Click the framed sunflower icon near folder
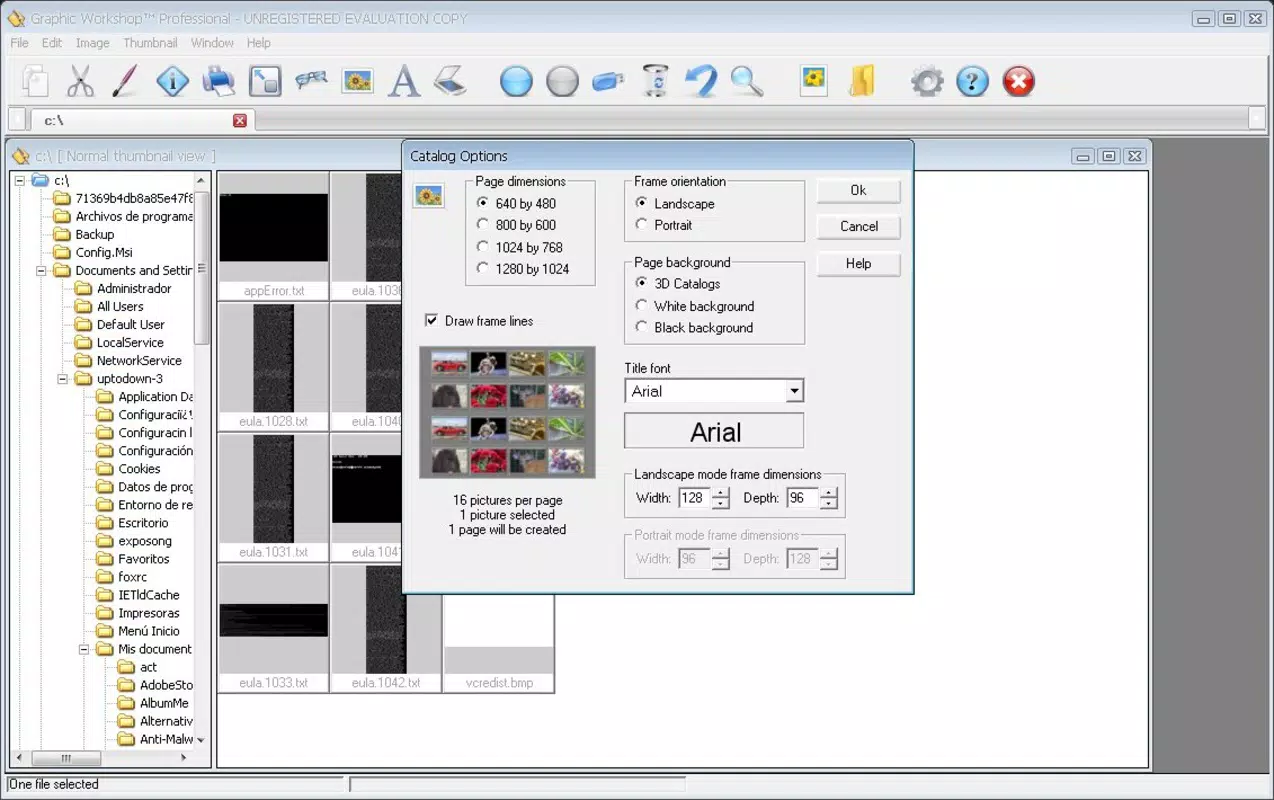The image size is (1274, 800). coord(814,81)
